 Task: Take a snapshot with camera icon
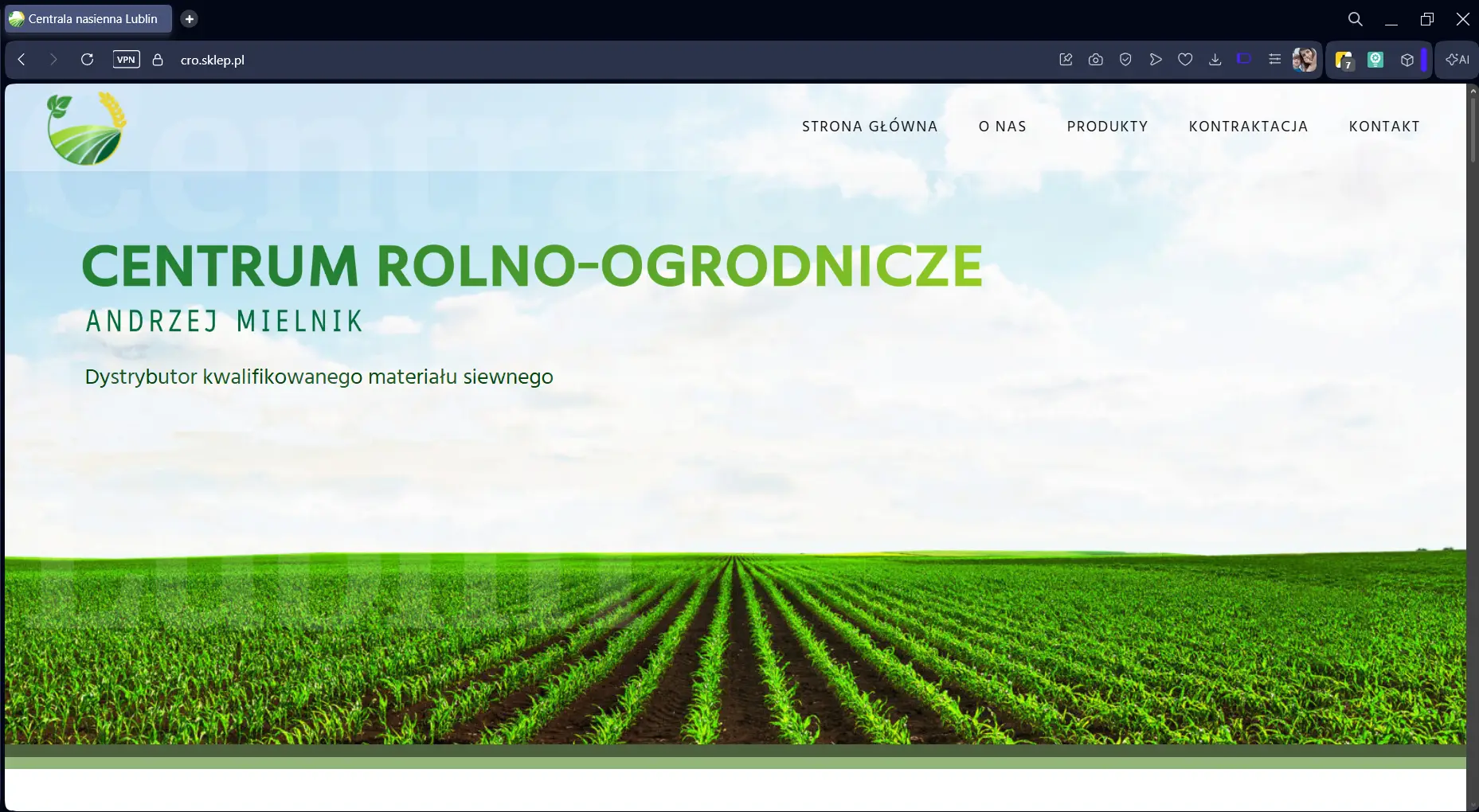click(1096, 60)
